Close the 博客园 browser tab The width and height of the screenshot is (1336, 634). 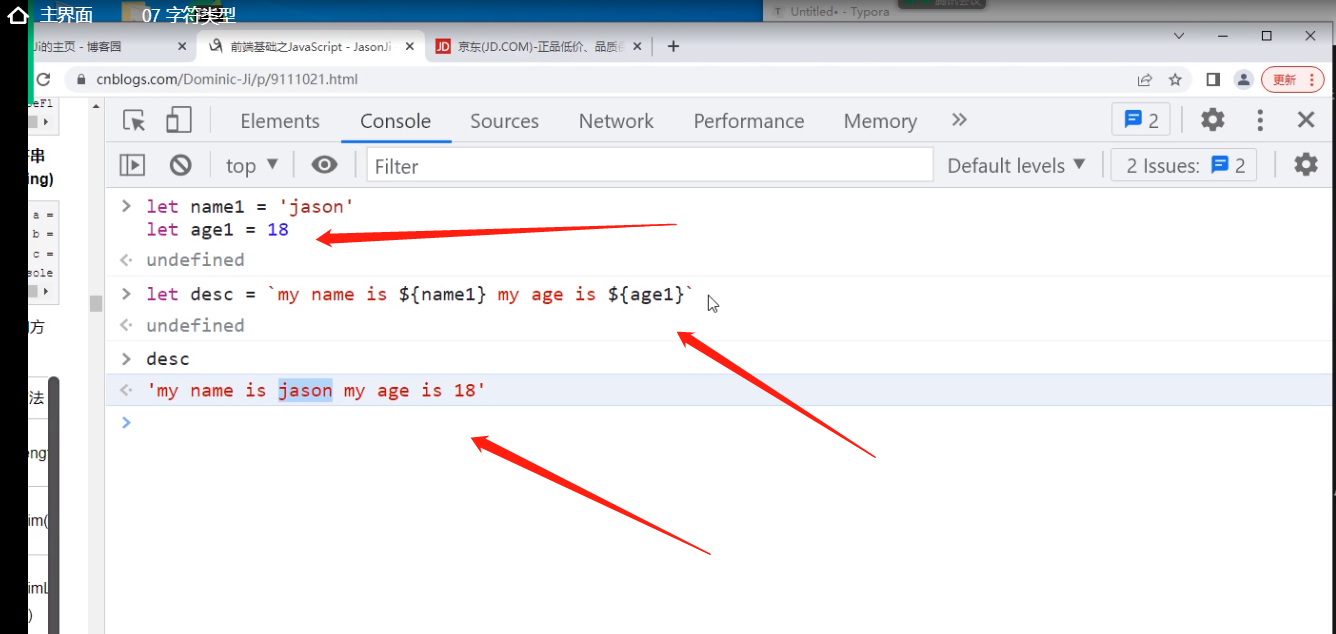182,46
